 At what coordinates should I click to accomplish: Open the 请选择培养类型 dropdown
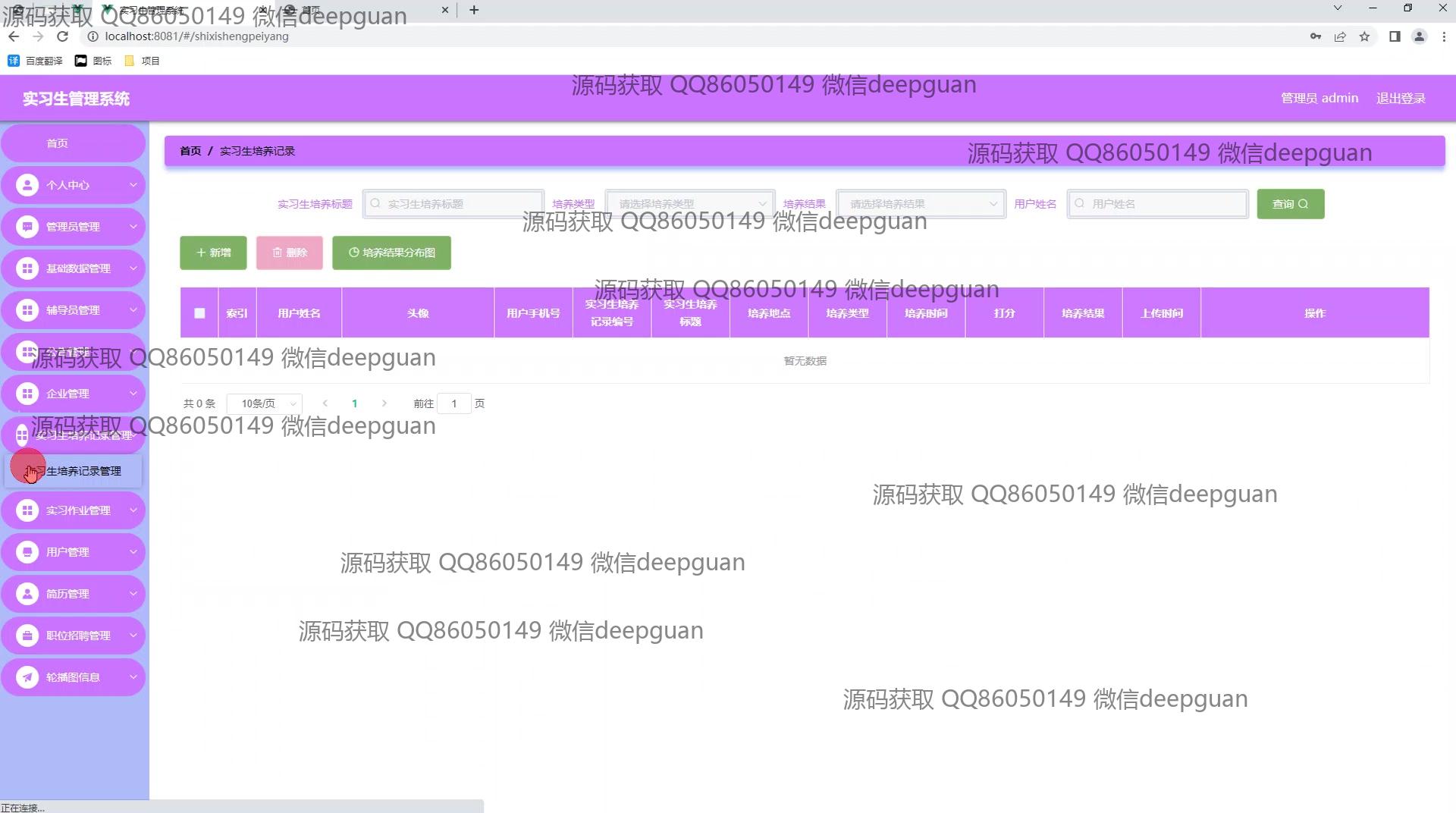690,204
